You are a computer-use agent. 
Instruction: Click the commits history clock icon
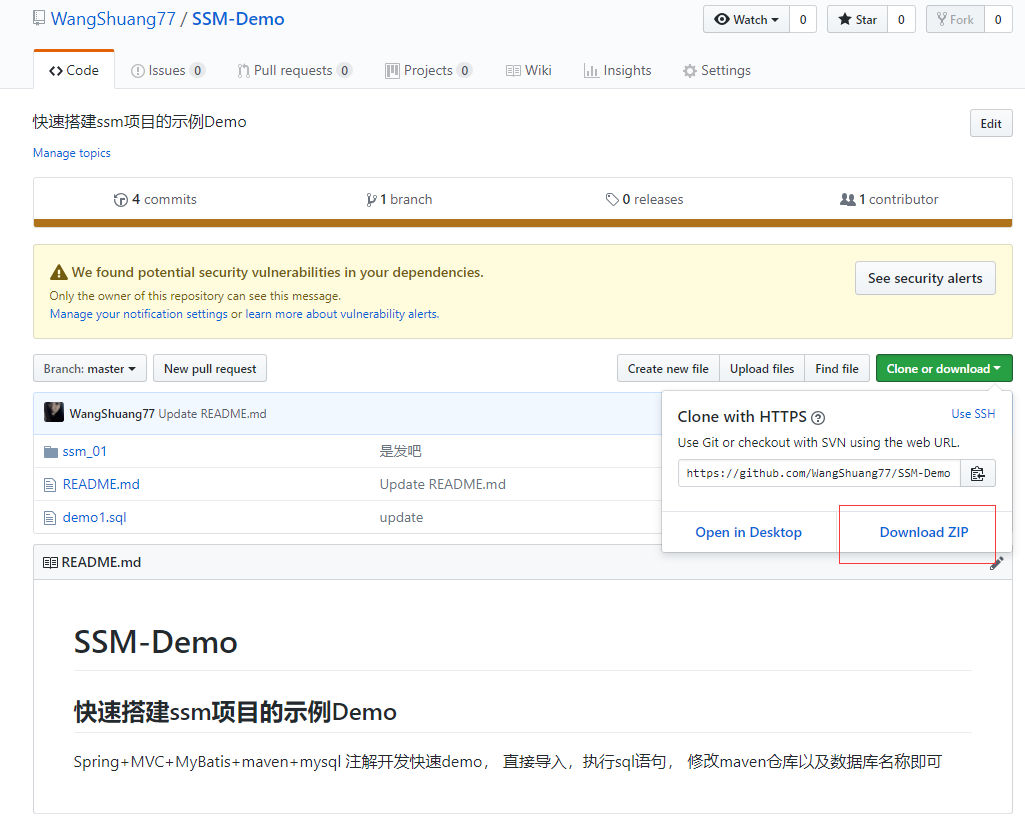click(120, 199)
